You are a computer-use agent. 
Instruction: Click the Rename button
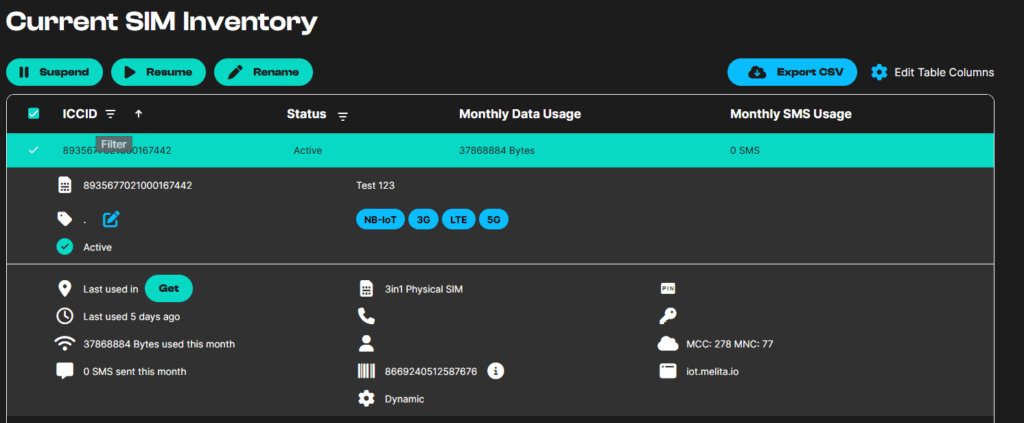263,72
